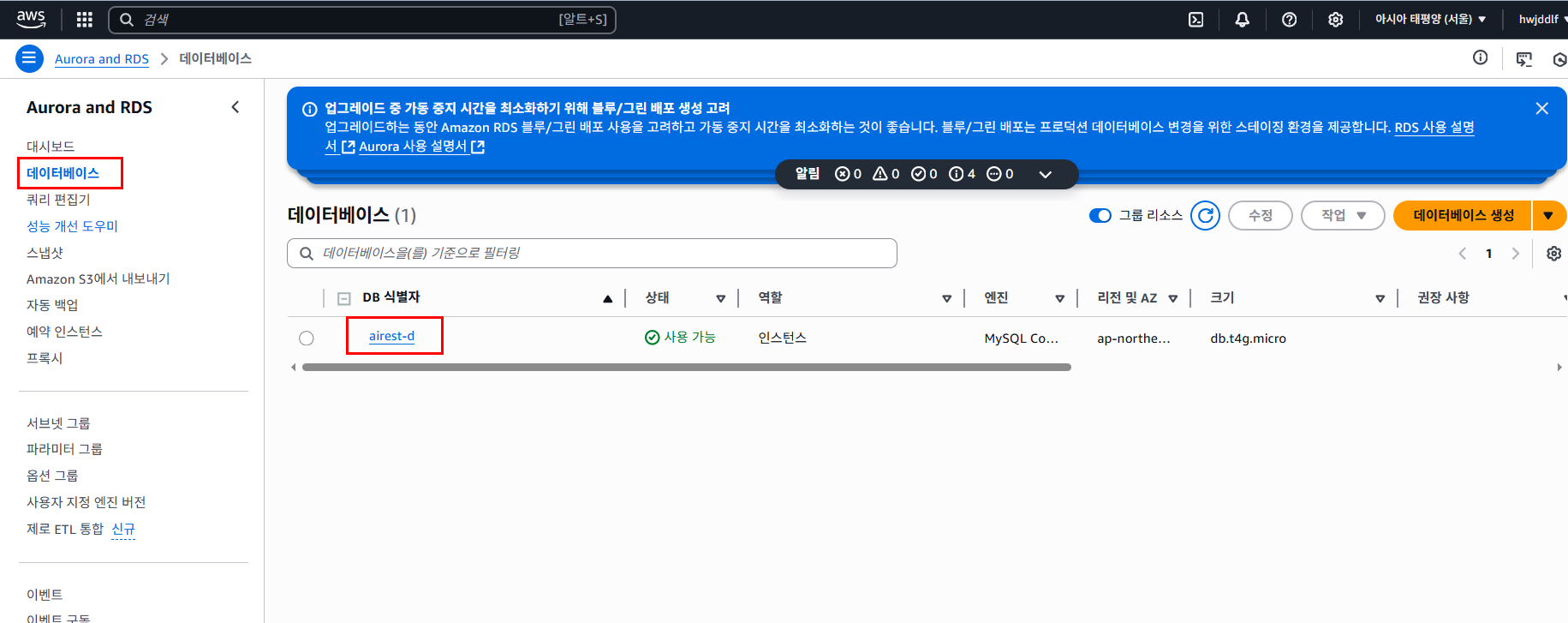Open the CloudShell terminal icon

tap(1196, 19)
